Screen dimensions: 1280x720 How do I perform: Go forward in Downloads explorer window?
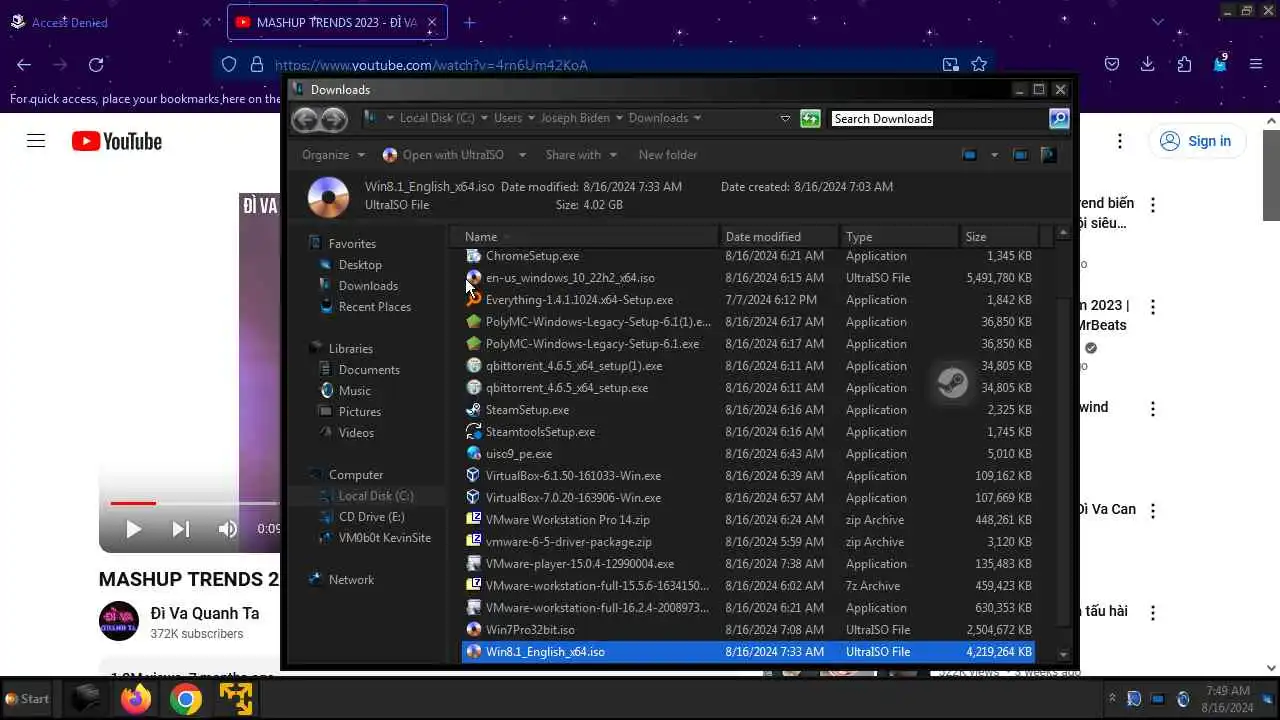334,119
